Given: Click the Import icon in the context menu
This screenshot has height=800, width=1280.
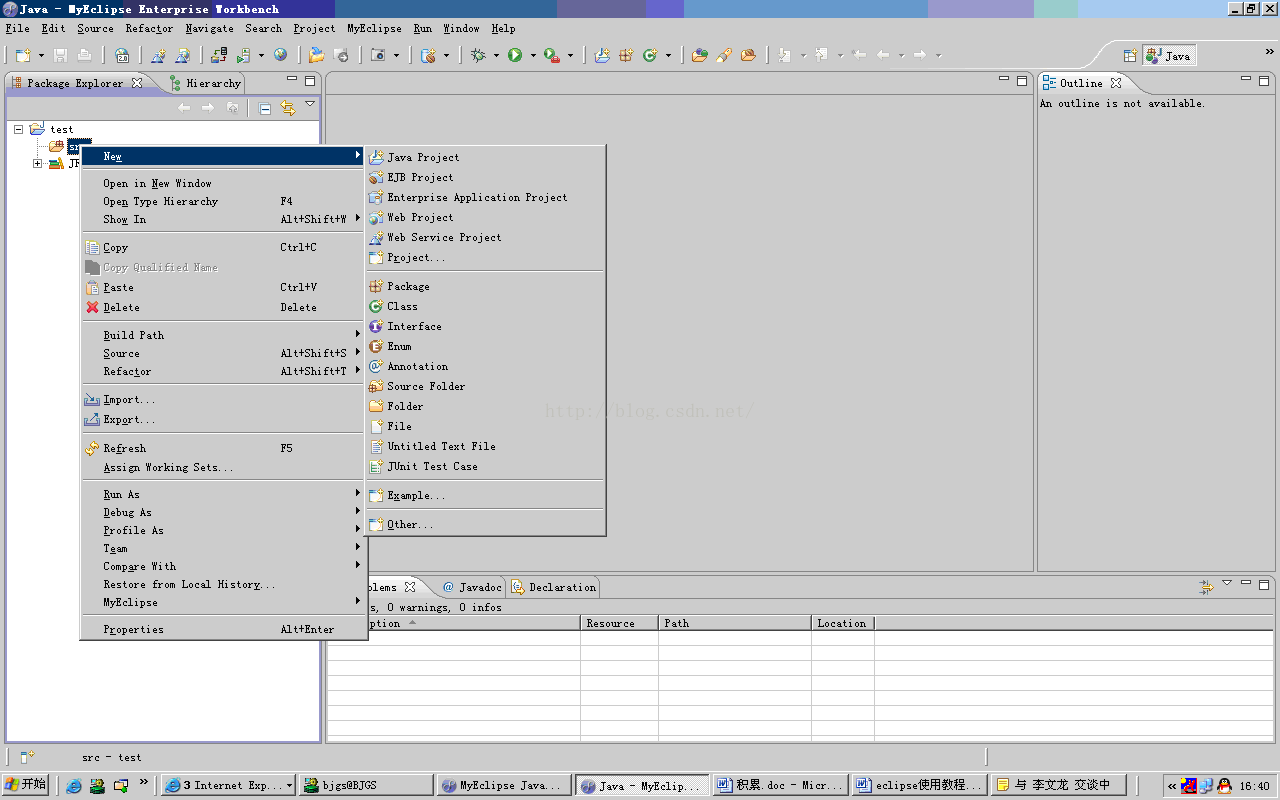Looking at the screenshot, I should click(x=93, y=399).
